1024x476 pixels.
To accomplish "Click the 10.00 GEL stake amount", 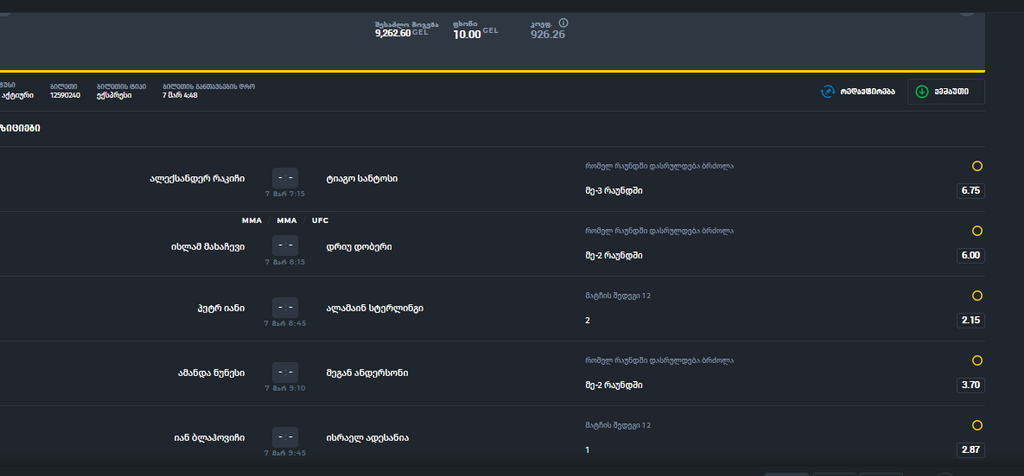I will click(x=466, y=34).
